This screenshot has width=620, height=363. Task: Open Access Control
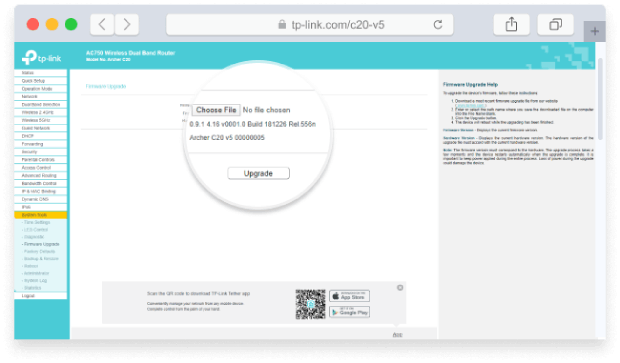[40, 168]
